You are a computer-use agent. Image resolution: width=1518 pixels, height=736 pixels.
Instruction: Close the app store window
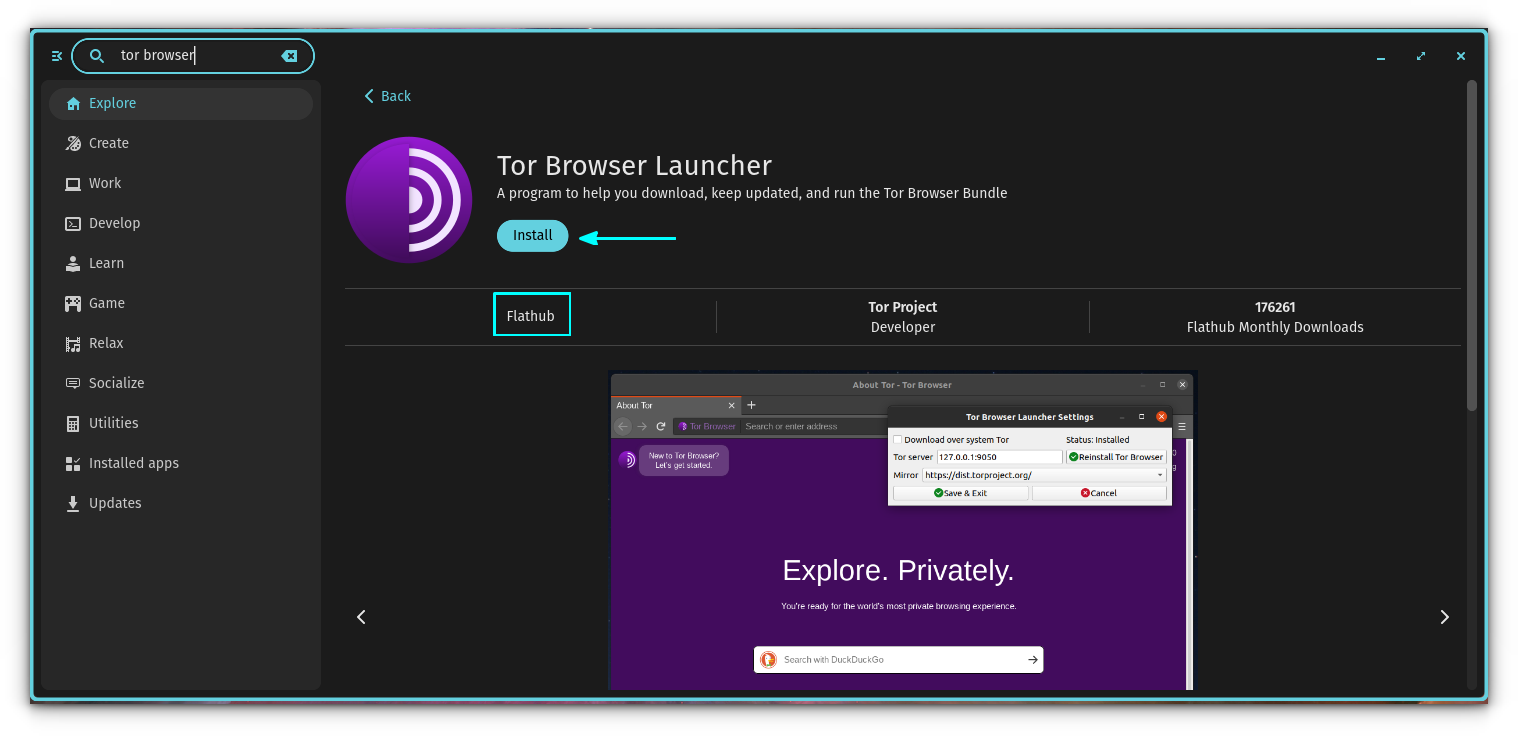1461,57
